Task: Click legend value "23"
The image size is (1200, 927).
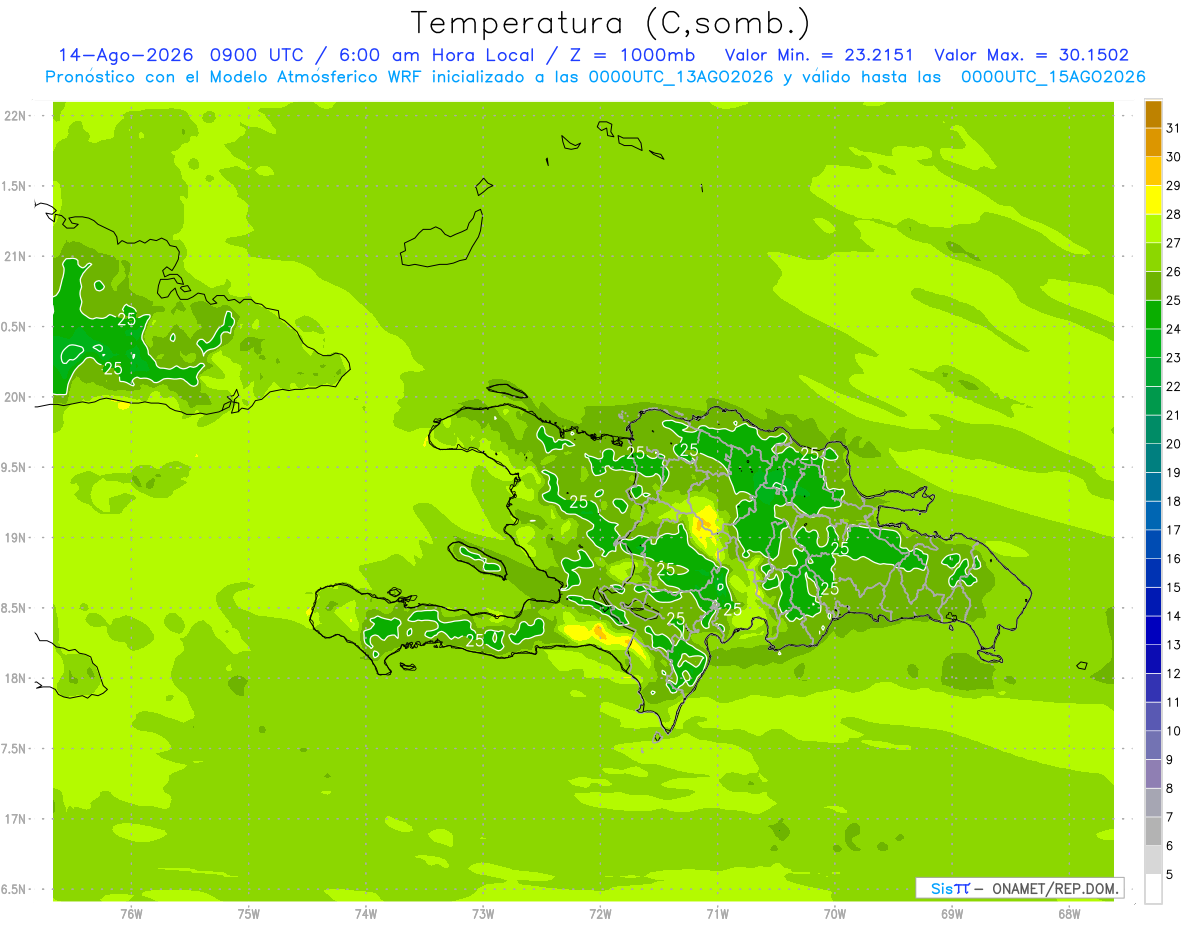Action: (1173, 358)
